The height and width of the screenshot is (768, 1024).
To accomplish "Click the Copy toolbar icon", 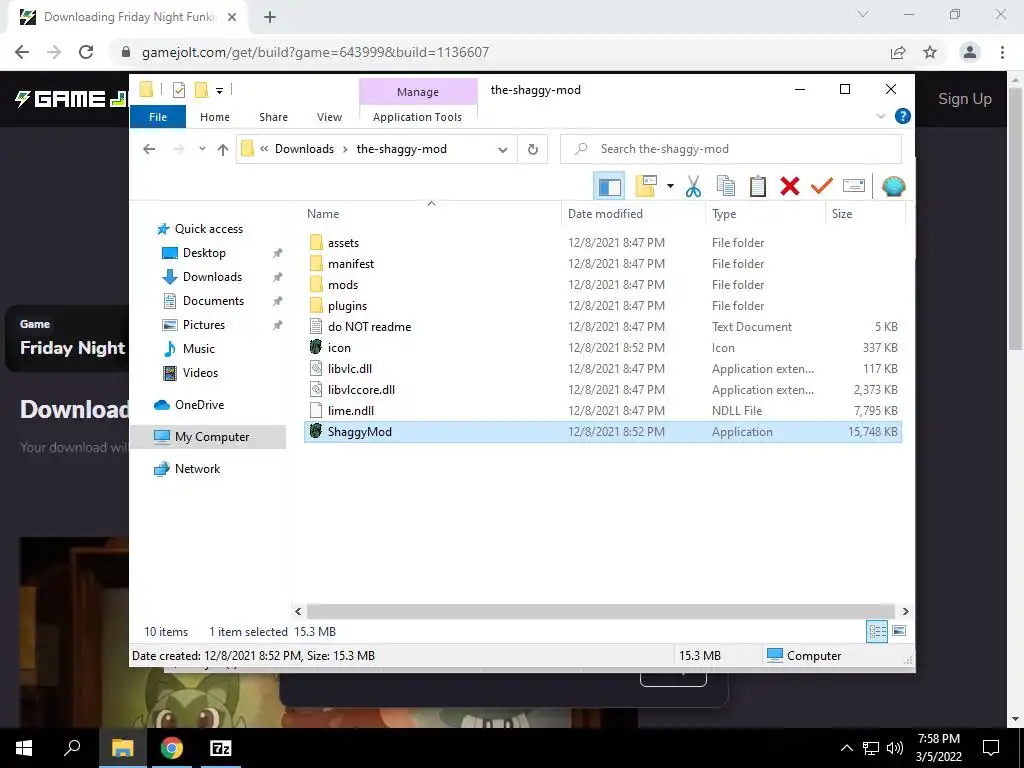I will pyautogui.click(x=726, y=186).
